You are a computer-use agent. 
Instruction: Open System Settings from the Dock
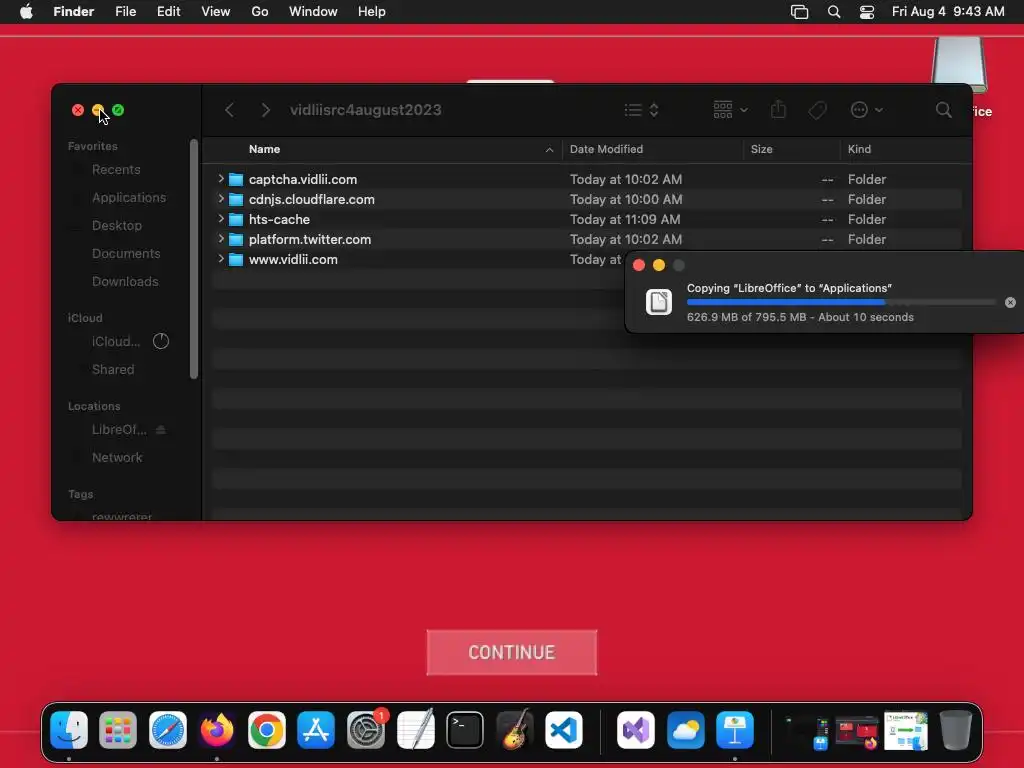[x=366, y=730]
